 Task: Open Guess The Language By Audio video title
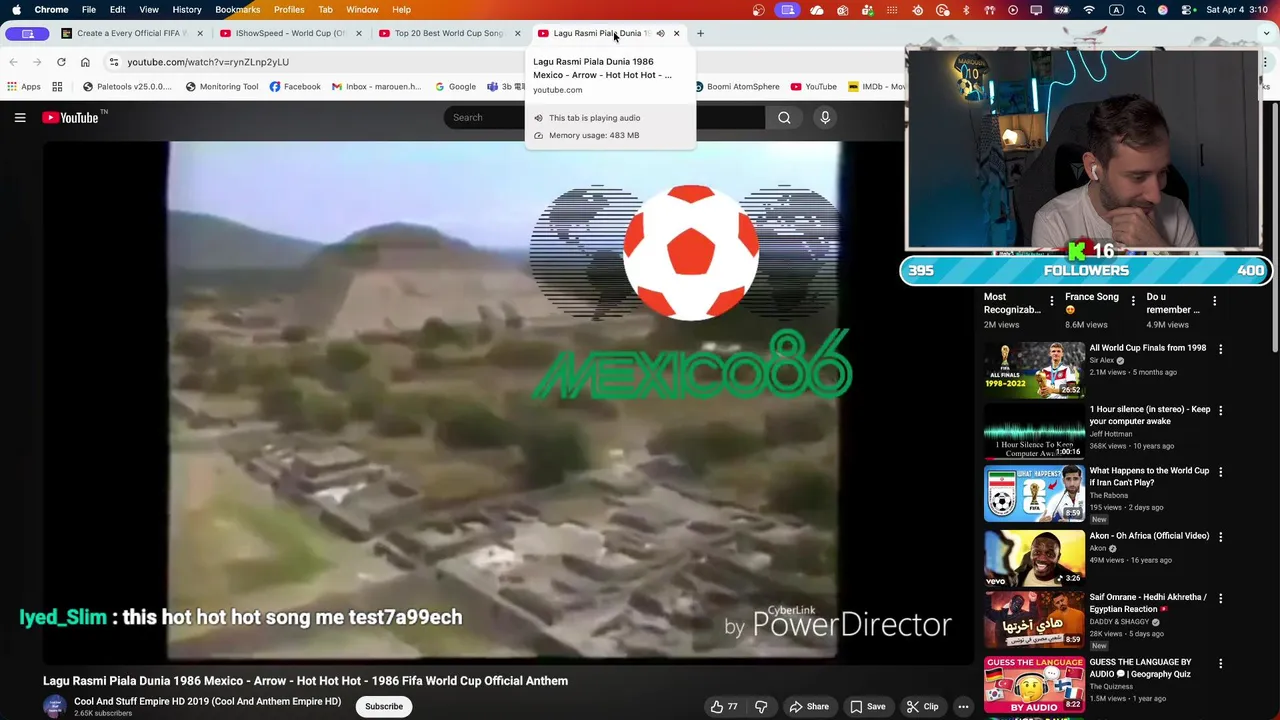[1140, 668]
